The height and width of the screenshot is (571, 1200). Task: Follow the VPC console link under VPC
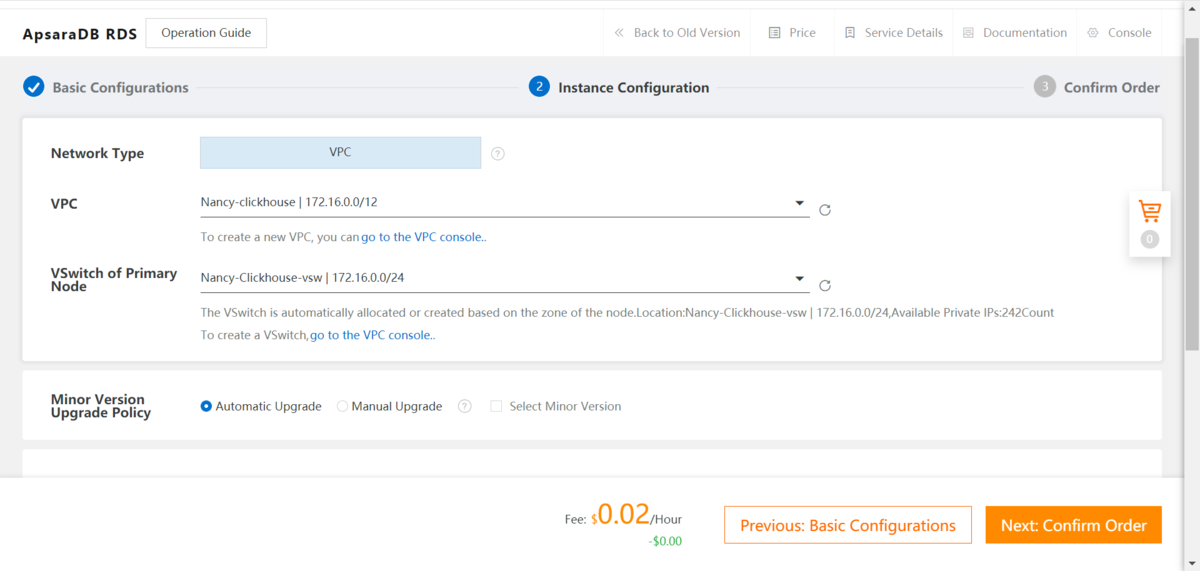point(424,237)
